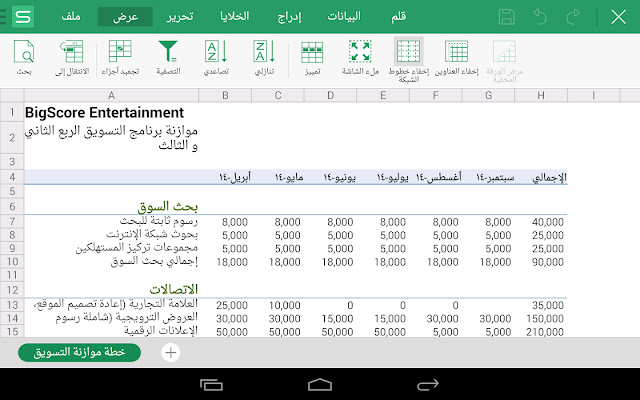The image size is (640, 400).
Task: Select column H header
Action: coord(541,96)
